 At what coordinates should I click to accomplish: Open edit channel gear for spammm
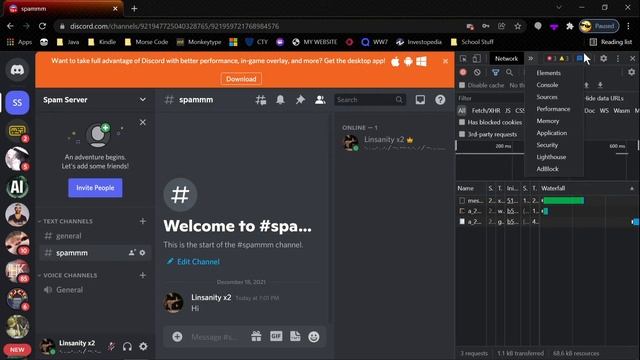142,253
